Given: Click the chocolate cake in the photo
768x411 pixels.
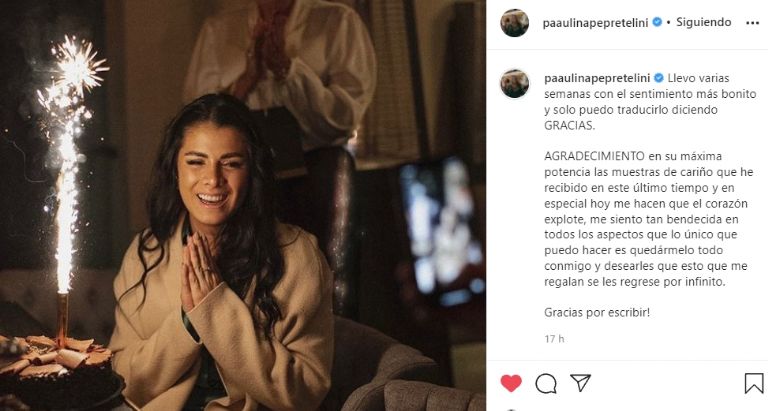Looking at the screenshot, I should pos(56,370).
